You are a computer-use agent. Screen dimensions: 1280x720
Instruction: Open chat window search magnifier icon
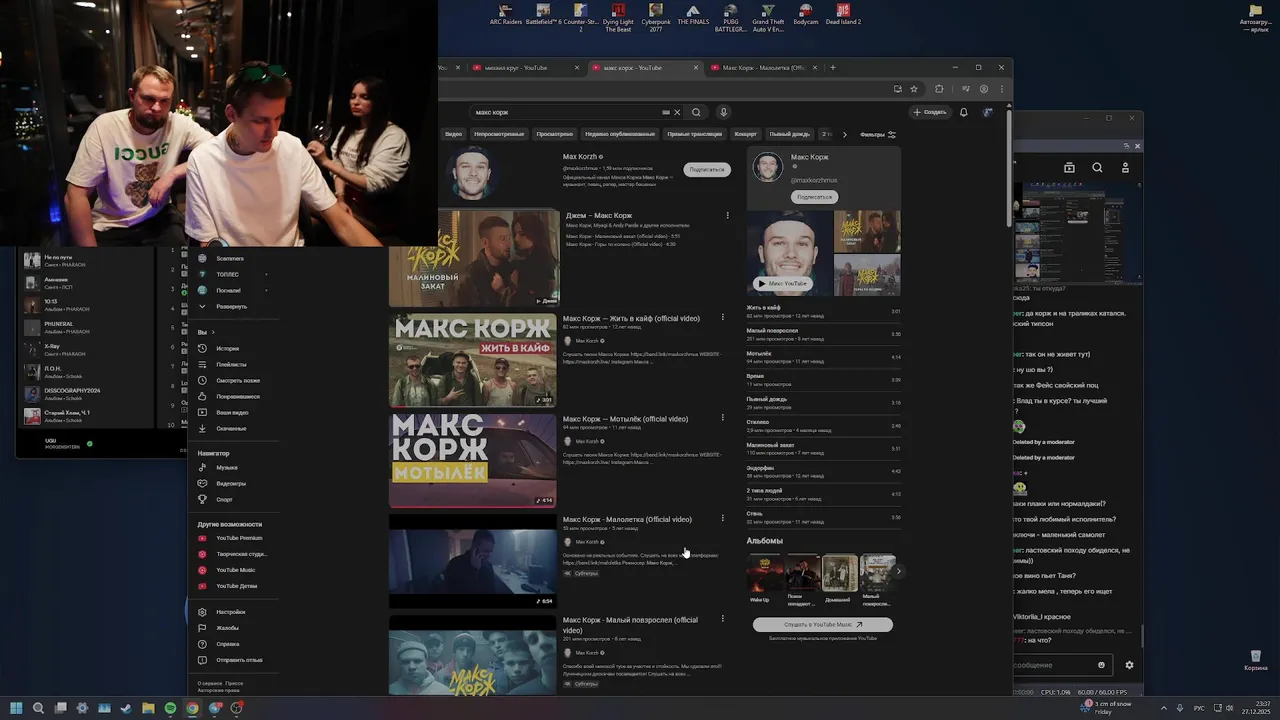(1097, 168)
